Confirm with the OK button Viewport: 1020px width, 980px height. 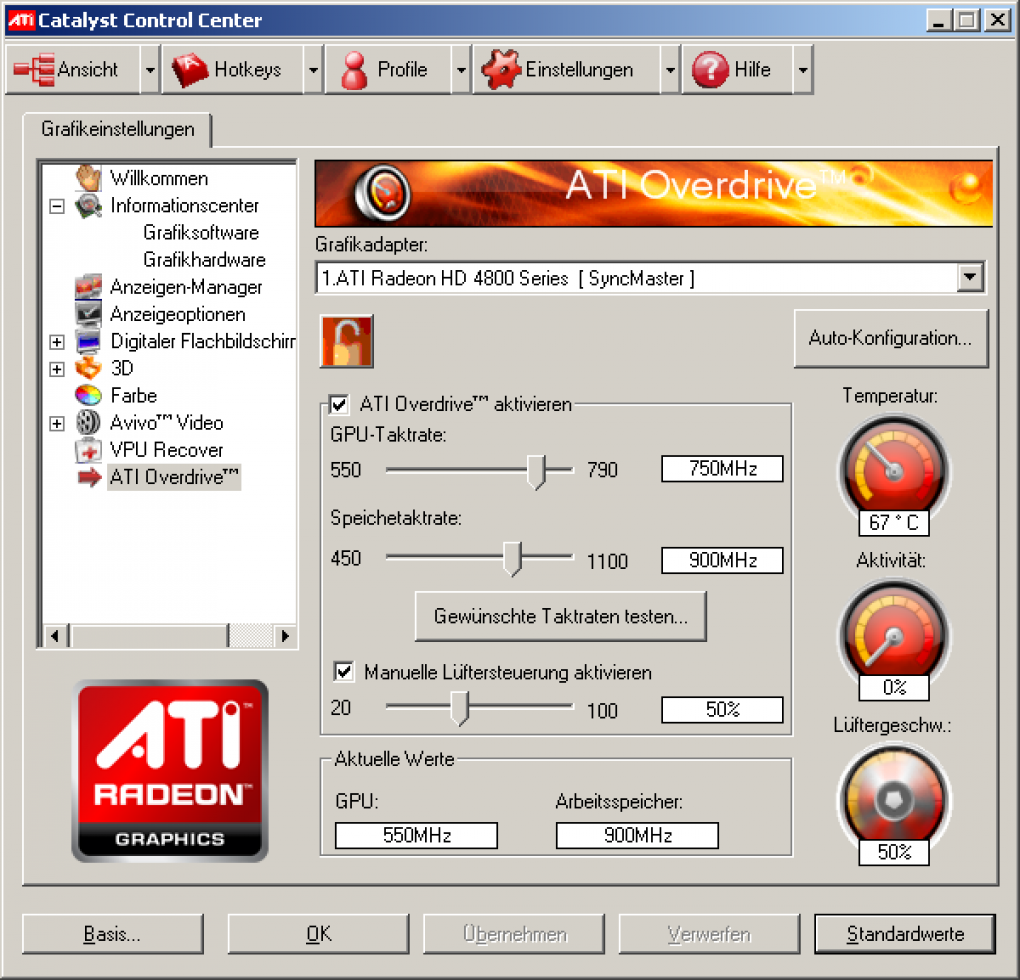319,934
